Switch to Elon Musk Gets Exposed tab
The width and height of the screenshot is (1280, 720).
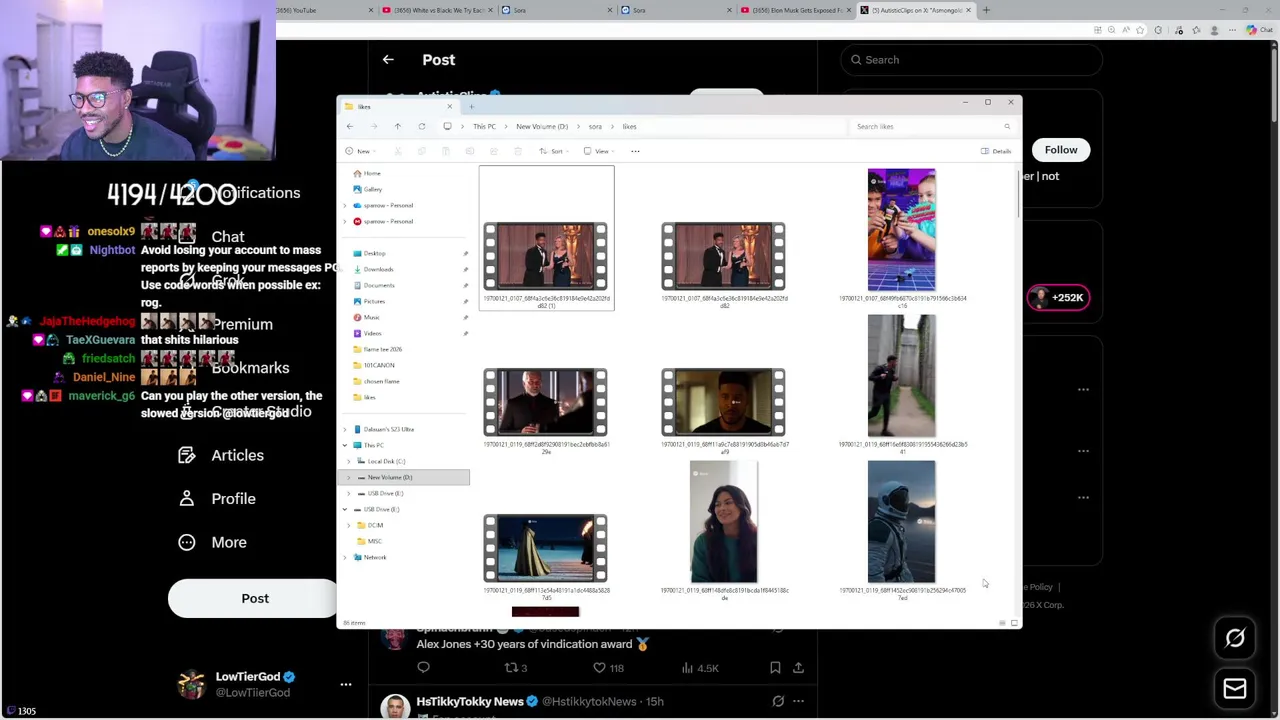pyautogui.click(x=796, y=10)
